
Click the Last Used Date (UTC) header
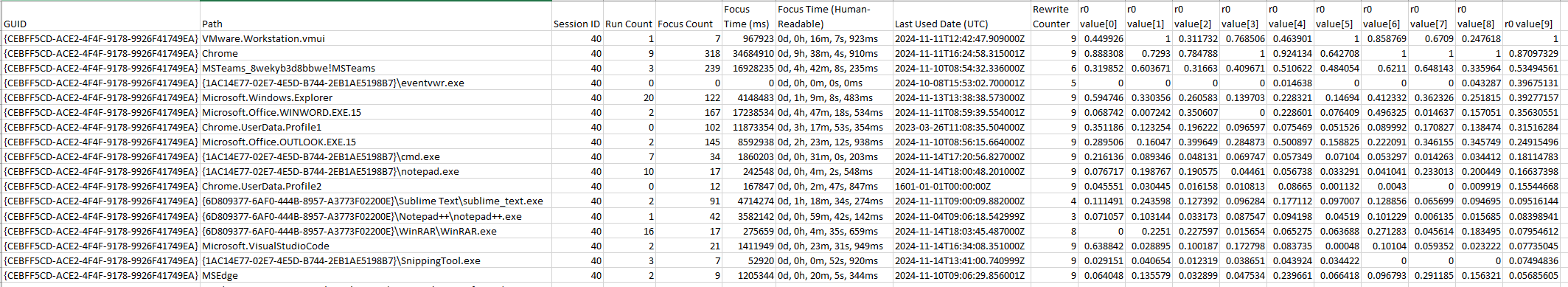point(961,16)
